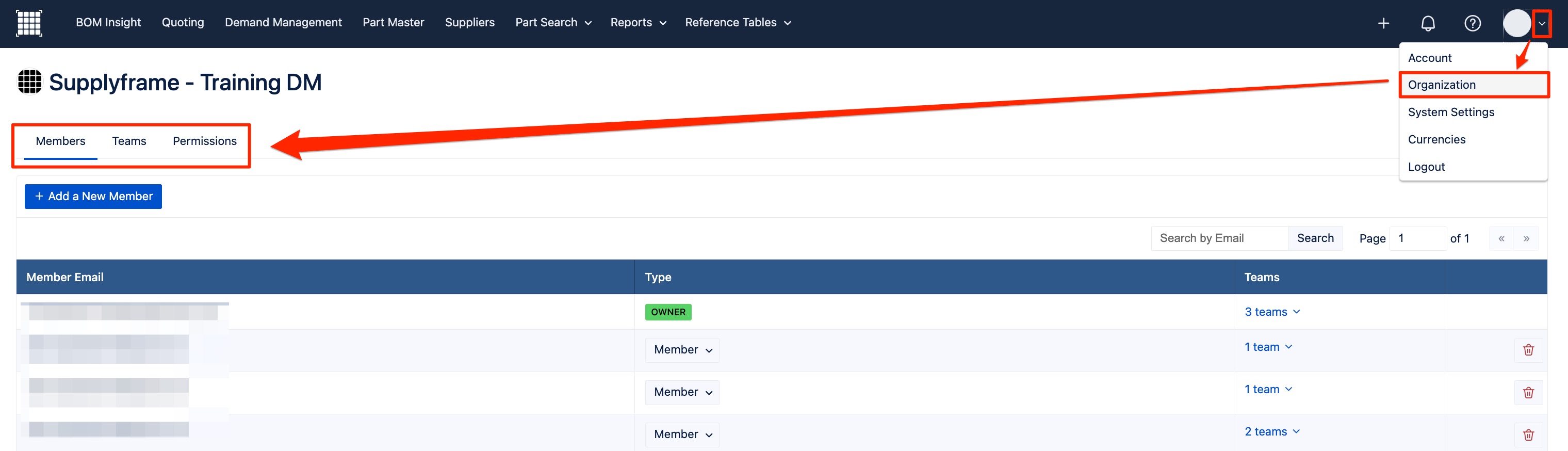Viewport: 1568px width, 451px height.
Task: Switch to the Members tab
Action: (x=60, y=141)
